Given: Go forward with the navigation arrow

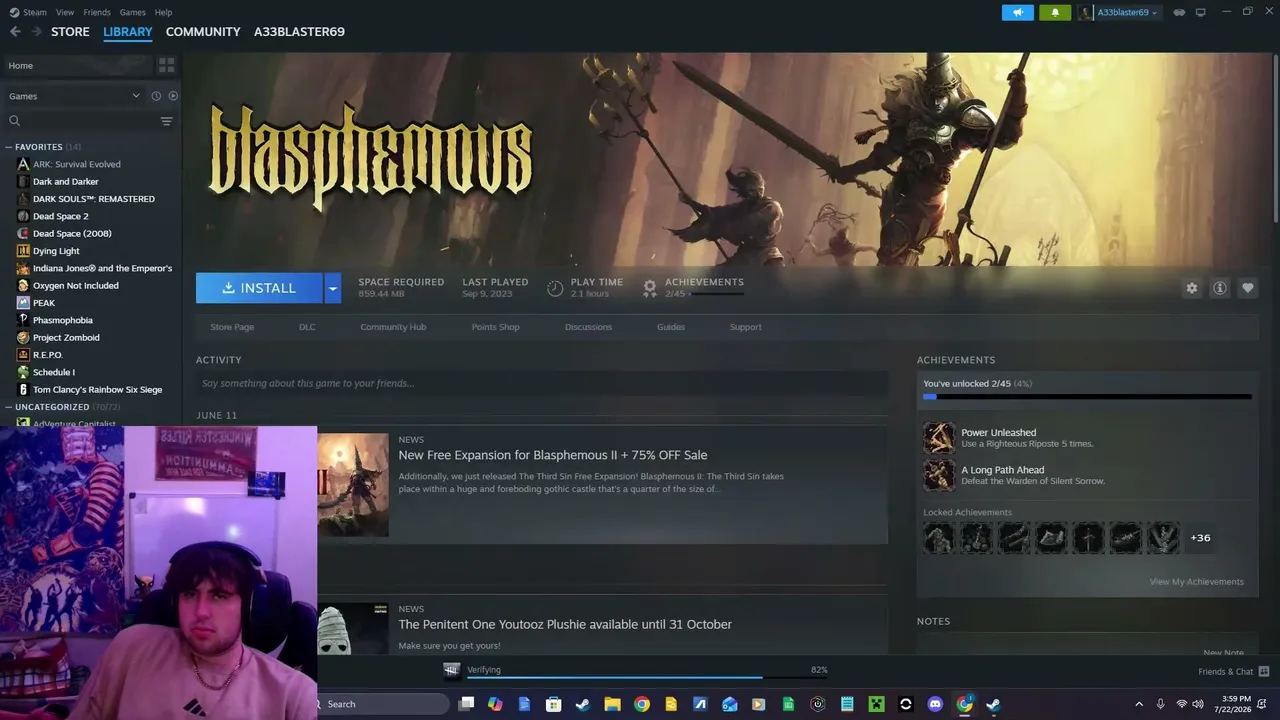Looking at the screenshot, I should tap(36, 32).
